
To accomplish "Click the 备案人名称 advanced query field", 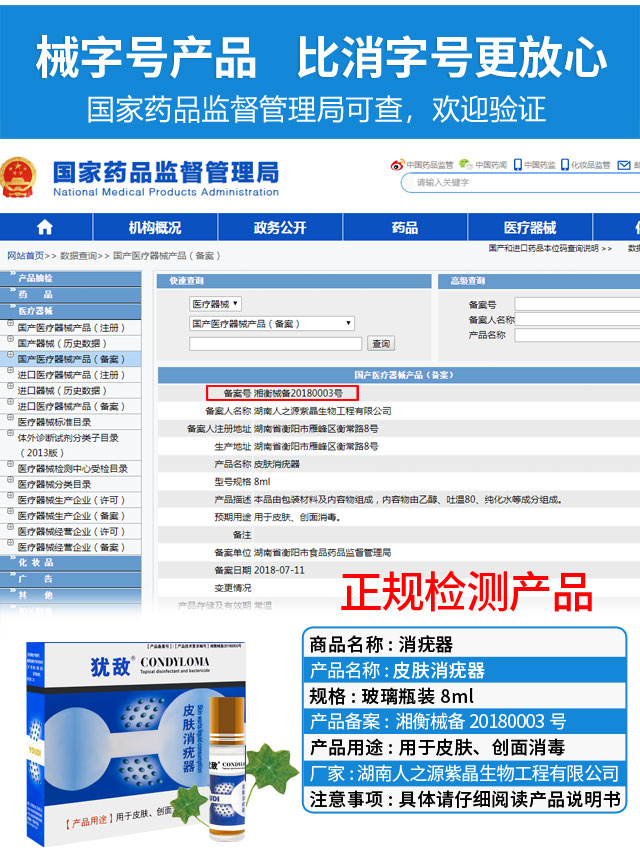I will (577, 319).
